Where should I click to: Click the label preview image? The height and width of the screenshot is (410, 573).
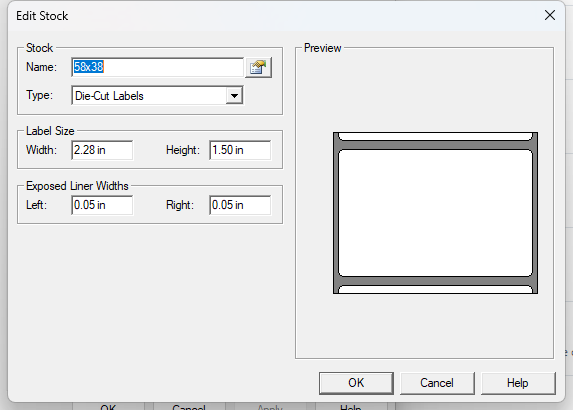[435, 213]
